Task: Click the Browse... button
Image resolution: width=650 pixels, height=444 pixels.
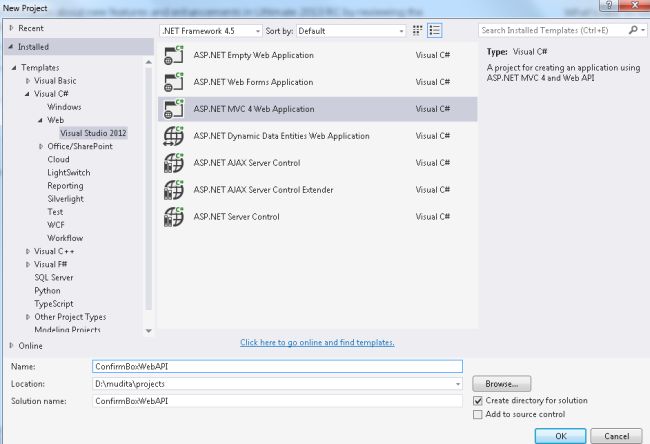Action: point(502,384)
